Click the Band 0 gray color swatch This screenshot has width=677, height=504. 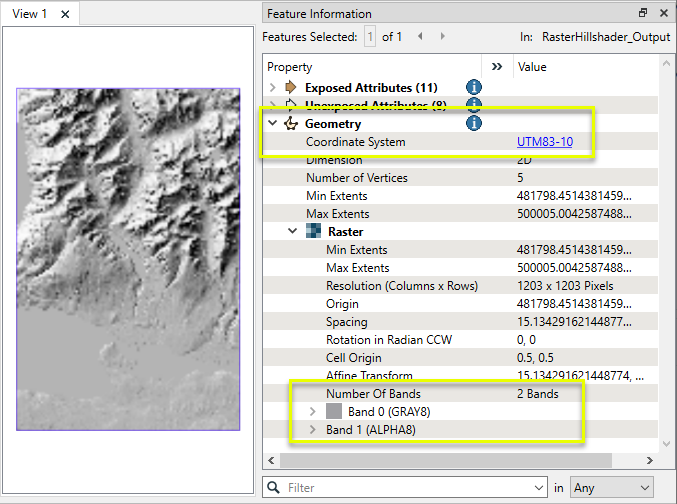click(x=333, y=412)
